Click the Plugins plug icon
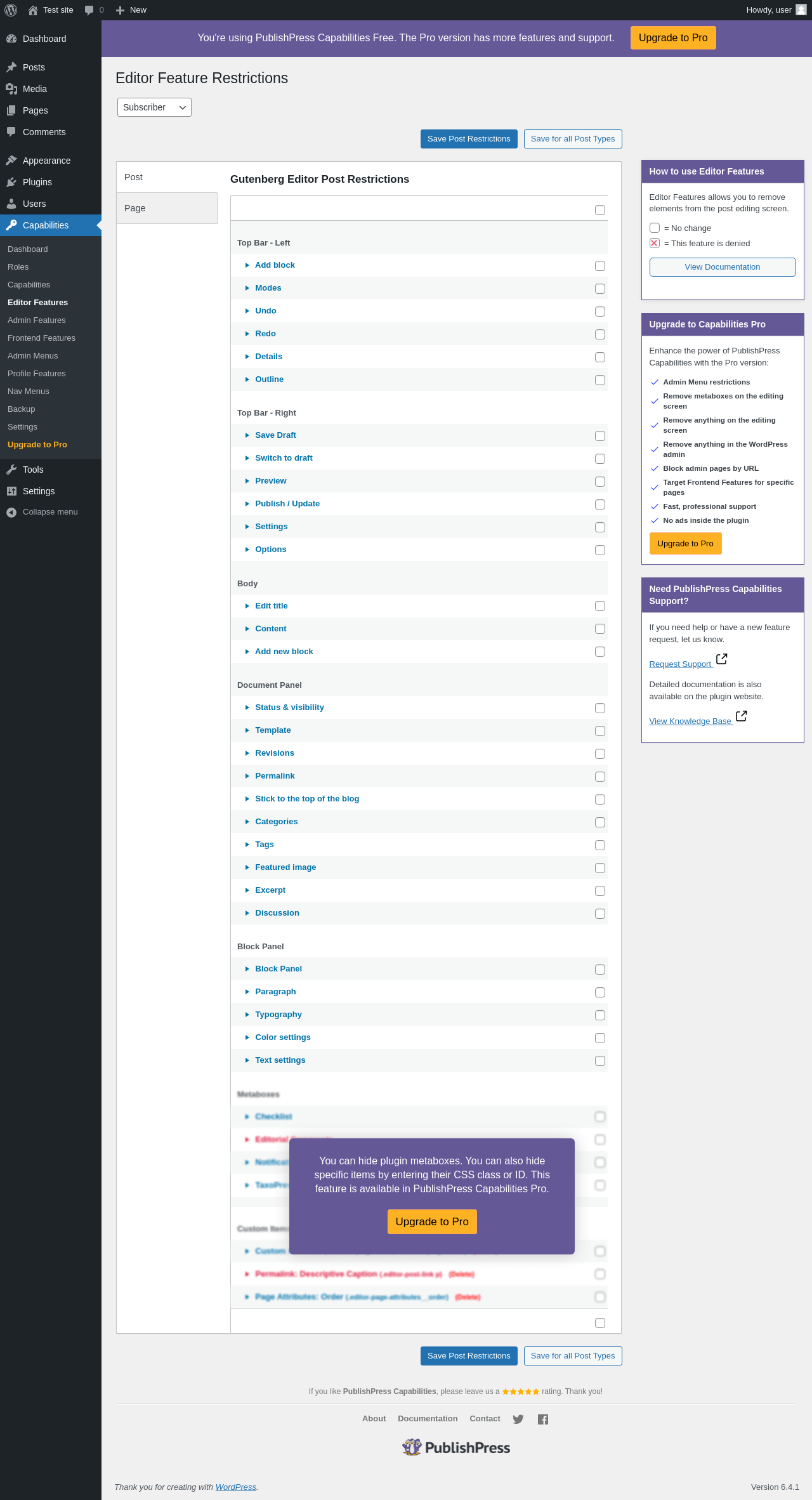The height and width of the screenshot is (1500, 812). 11,182
